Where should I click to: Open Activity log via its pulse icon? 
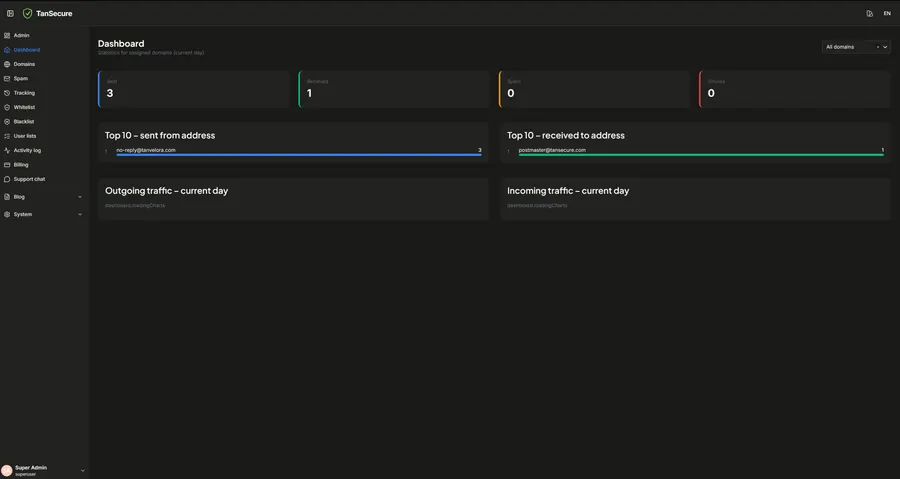point(7,150)
